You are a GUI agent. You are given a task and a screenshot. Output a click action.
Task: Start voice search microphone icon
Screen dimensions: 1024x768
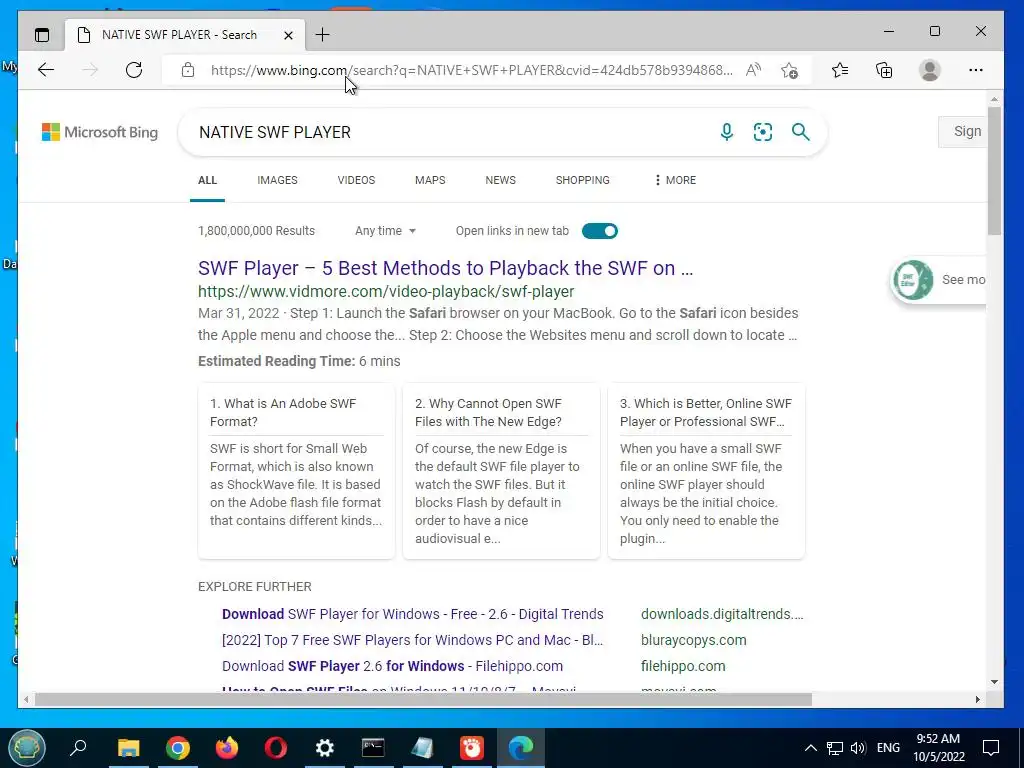tap(726, 132)
